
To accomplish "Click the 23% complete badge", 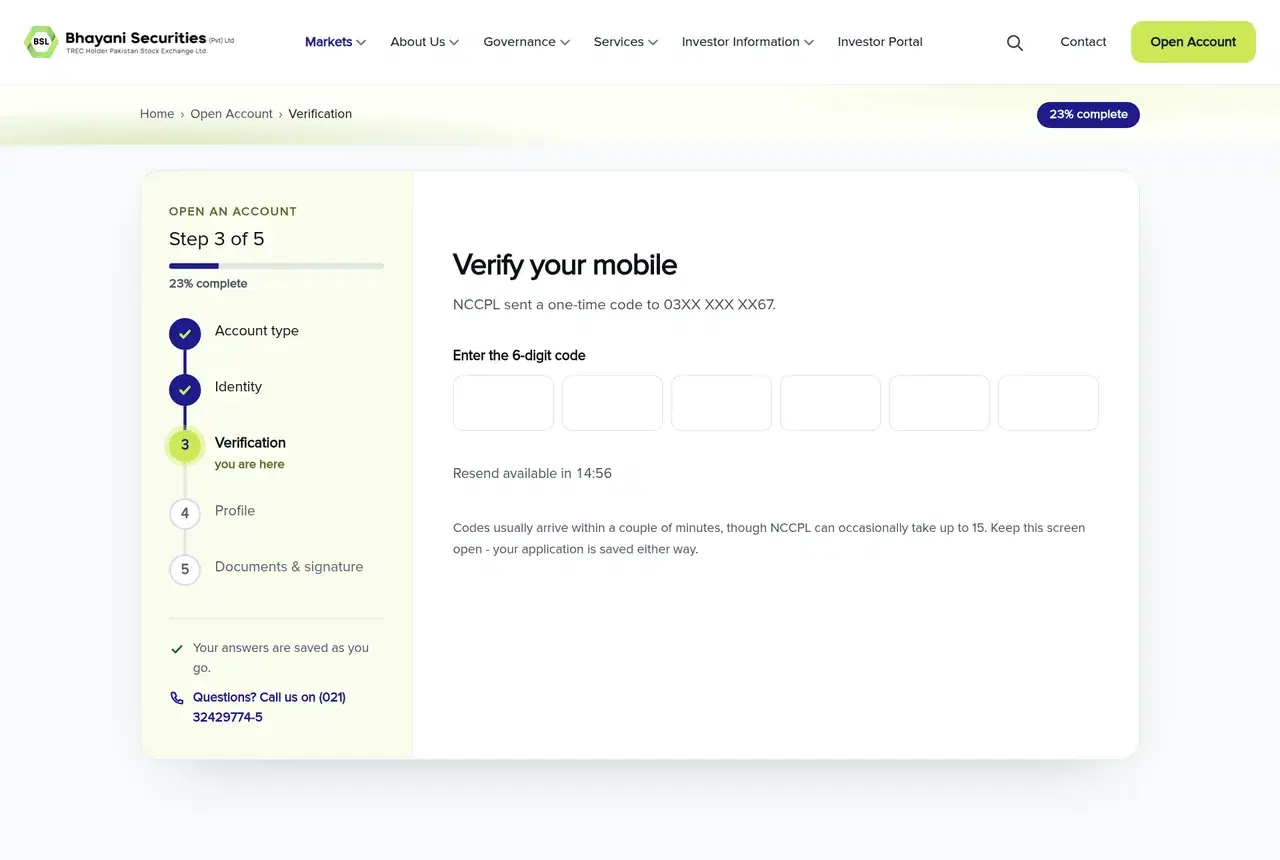I will tap(1088, 115).
